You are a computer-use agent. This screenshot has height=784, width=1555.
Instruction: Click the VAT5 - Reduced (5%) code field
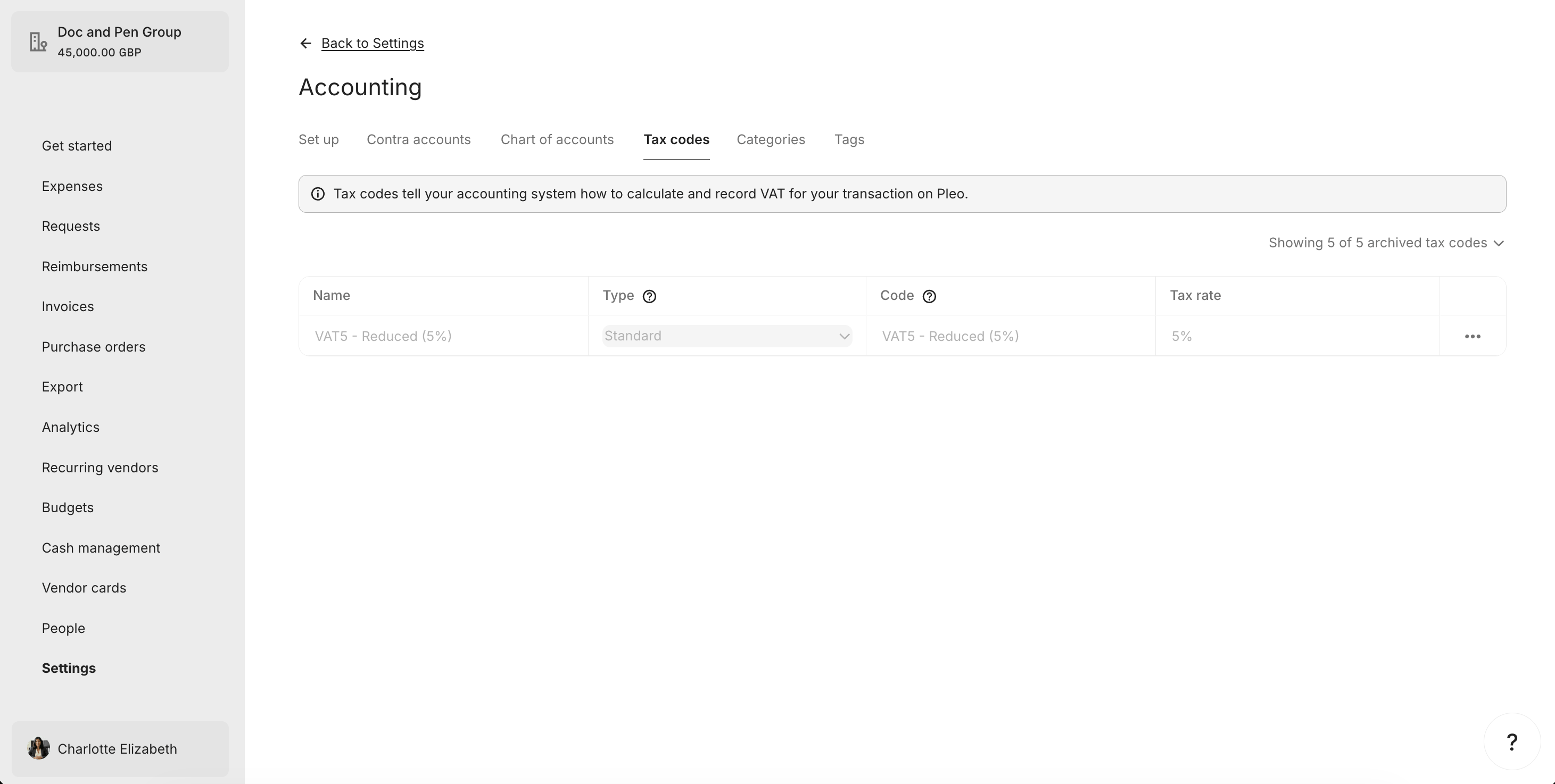[1011, 336]
